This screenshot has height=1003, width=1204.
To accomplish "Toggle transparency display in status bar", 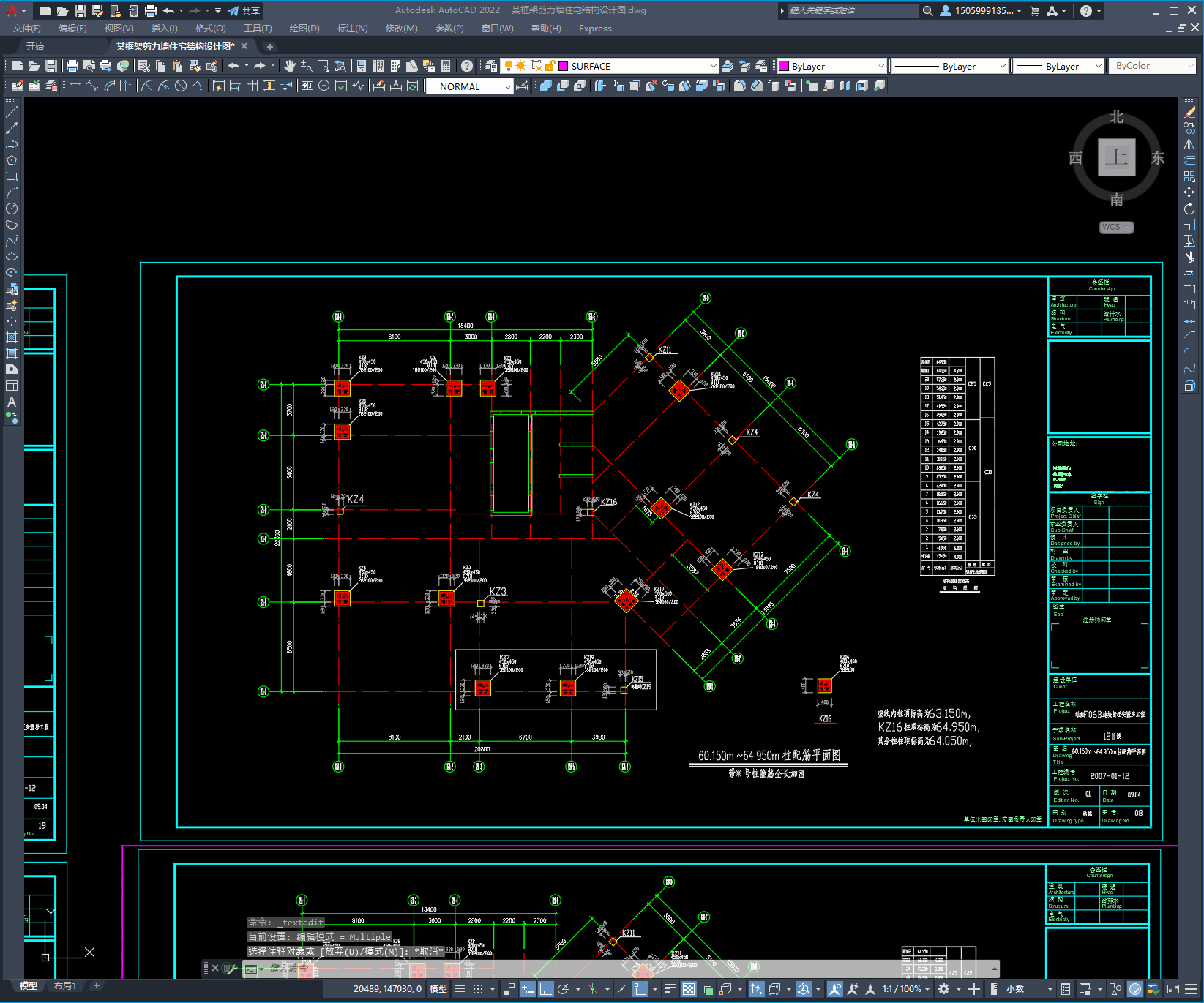I will pyautogui.click(x=689, y=989).
